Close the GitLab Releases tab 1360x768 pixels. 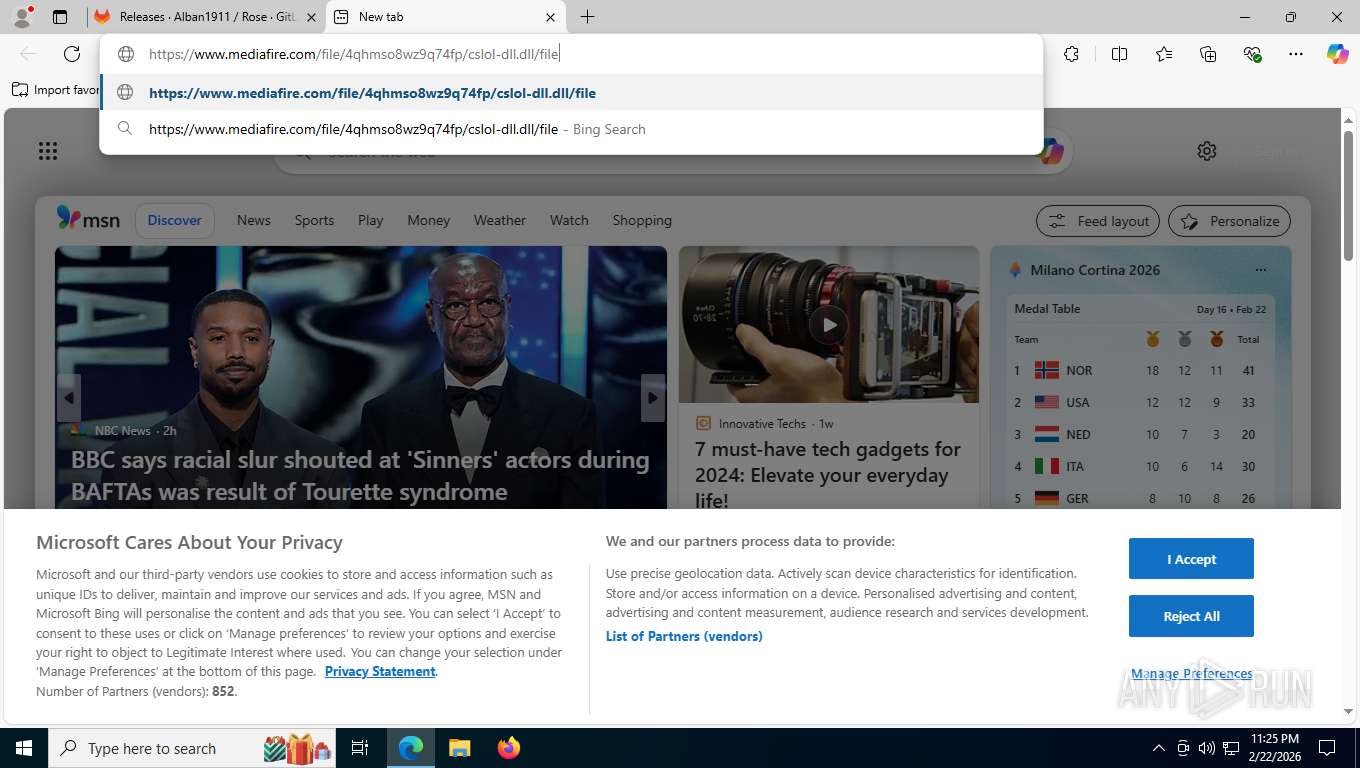(311, 17)
